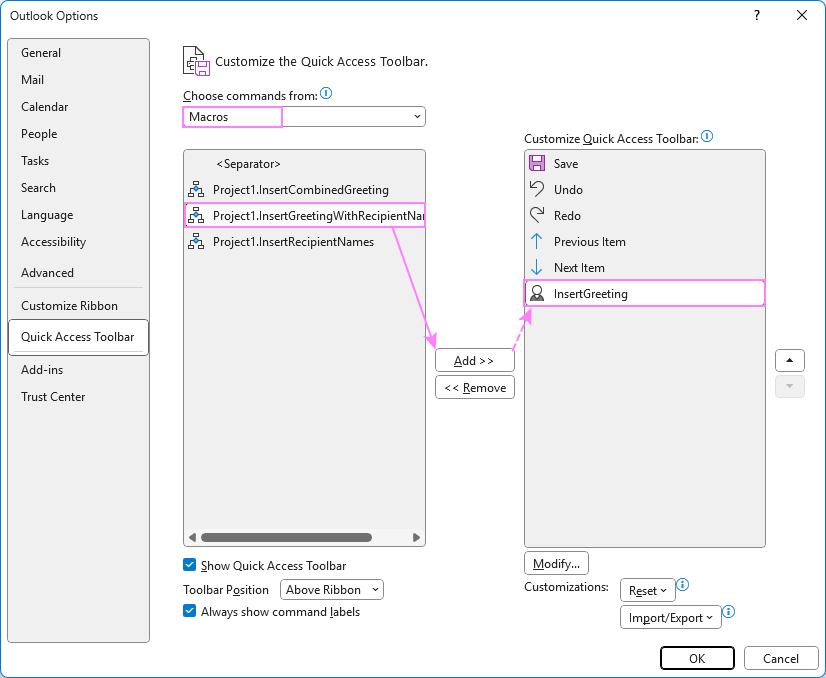Click the InsertRecipientNames macro icon

click(x=196, y=241)
